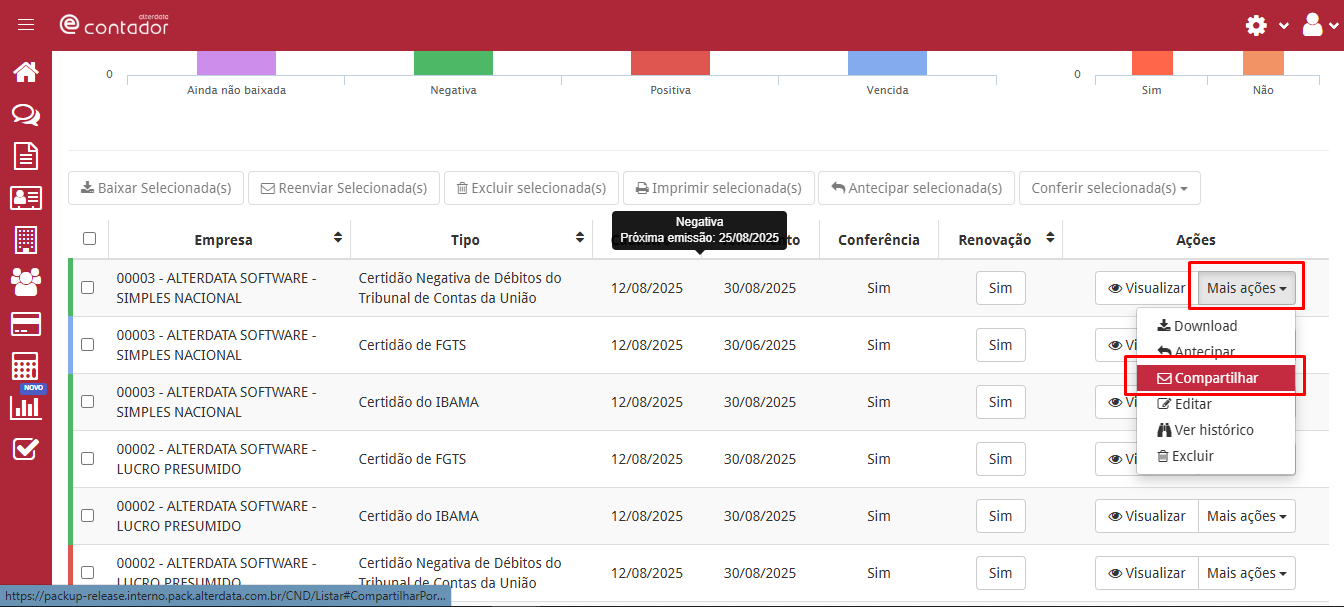Toggle the select-all checkbox in header

click(x=89, y=238)
